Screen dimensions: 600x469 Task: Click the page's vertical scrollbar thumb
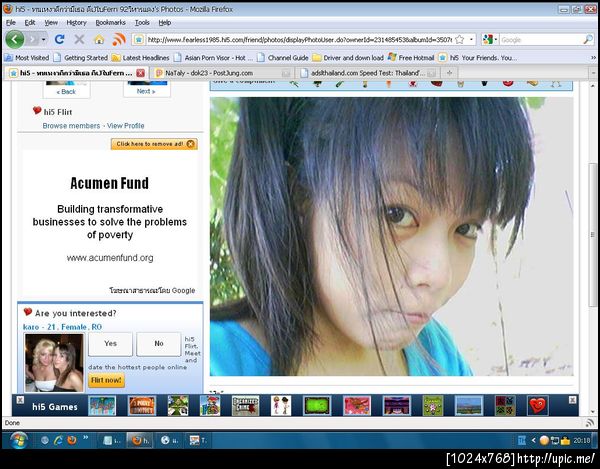coord(593,234)
